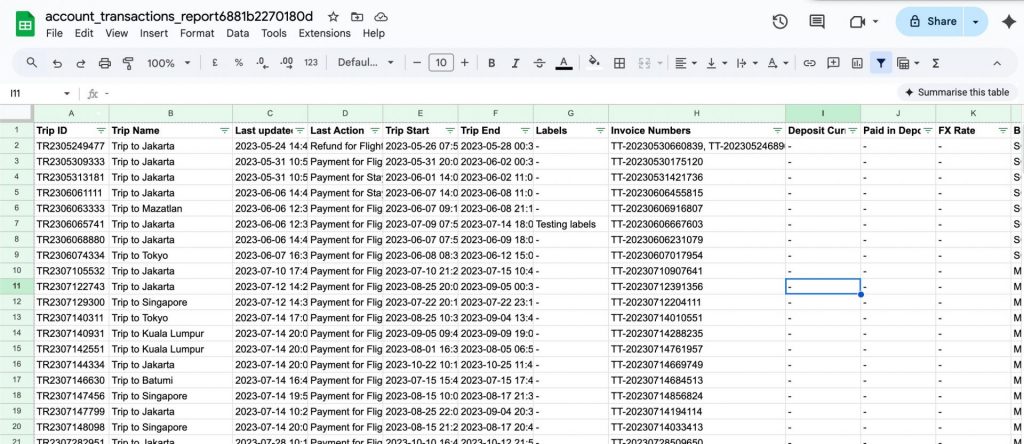This screenshot has width=1024, height=444.
Task: Check the cloud save status icon
Action: click(381, 16)
